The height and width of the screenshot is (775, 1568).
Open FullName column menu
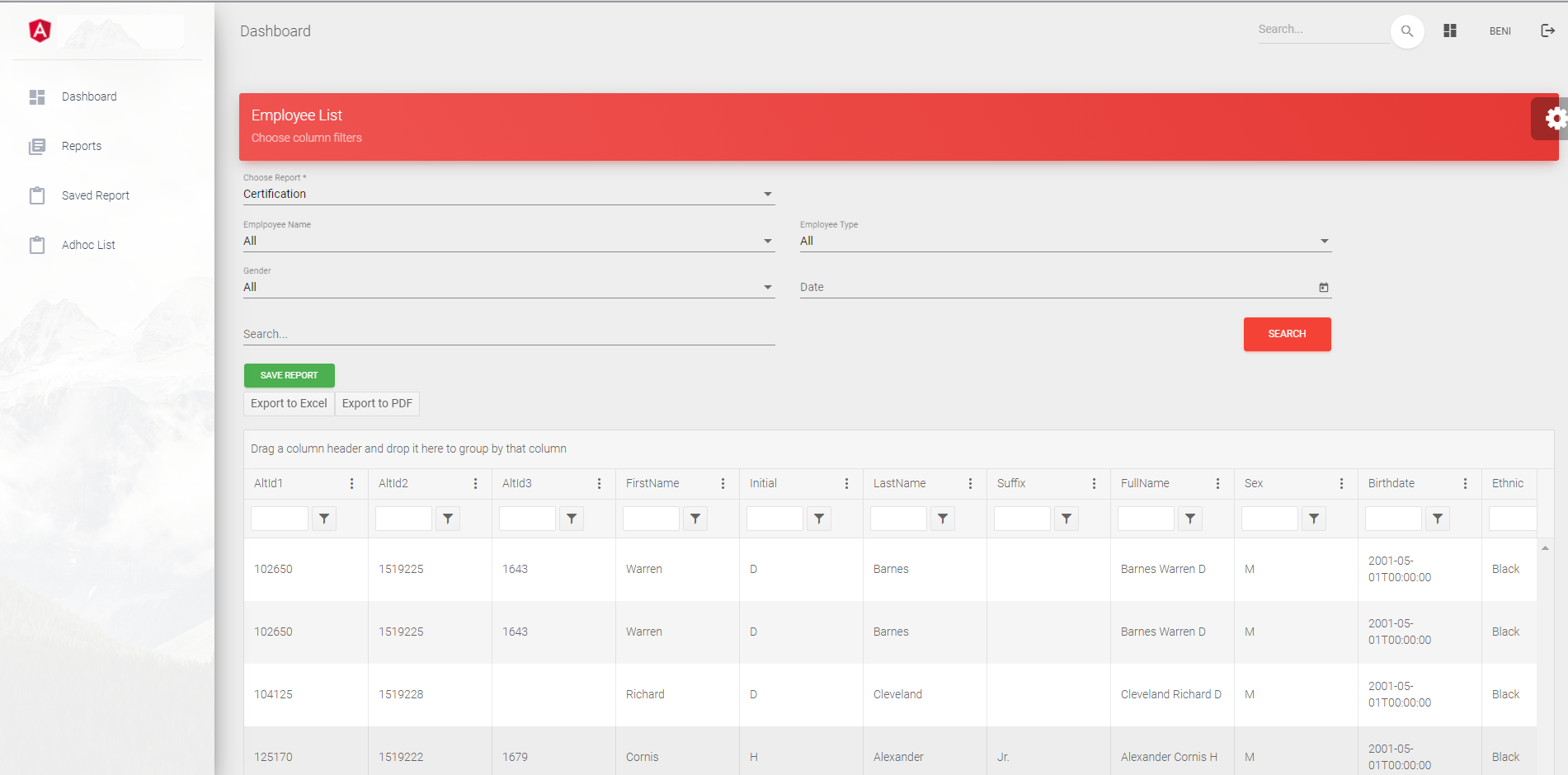(1217, 484)
